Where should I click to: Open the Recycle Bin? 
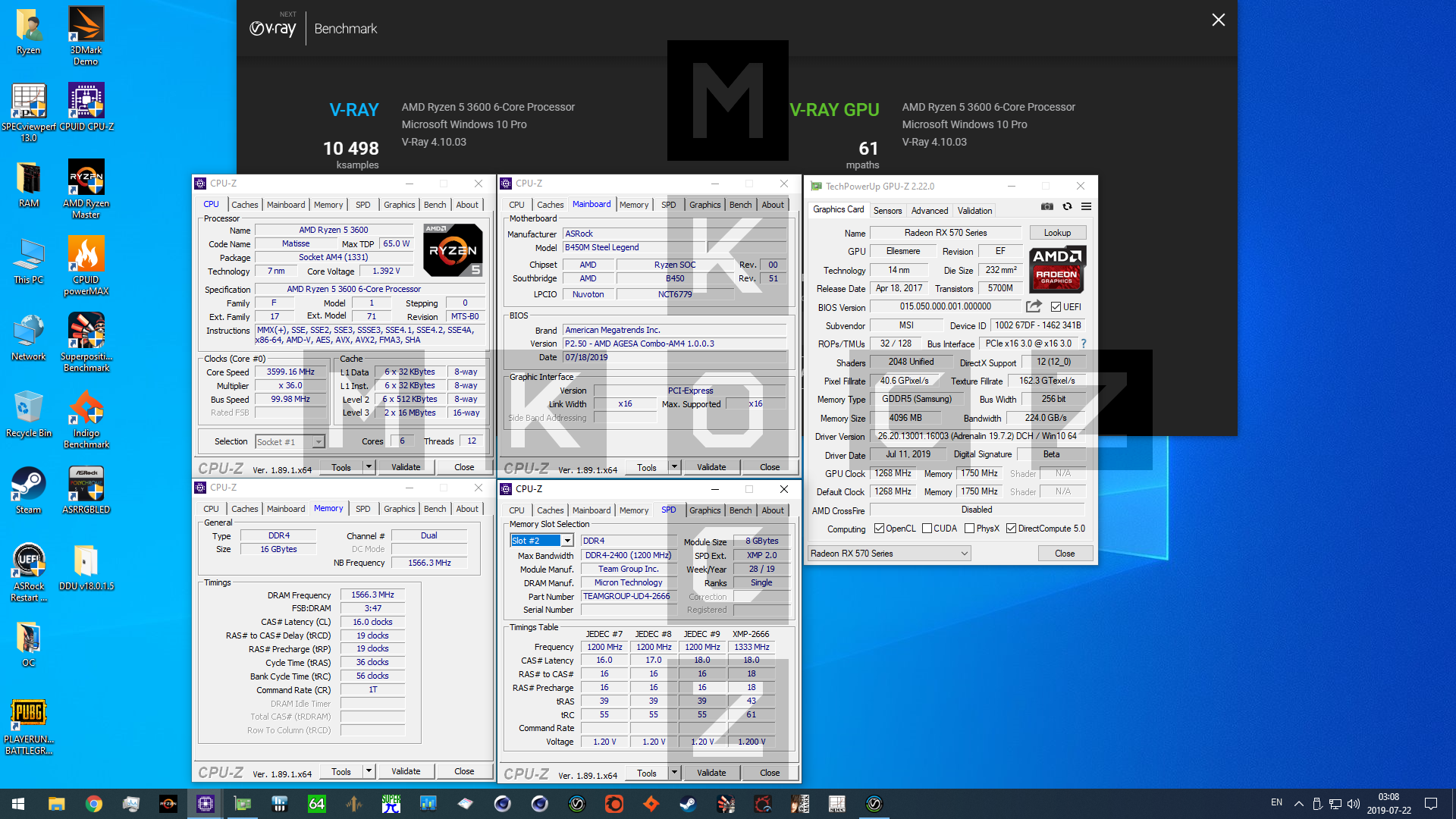(28, 413)
